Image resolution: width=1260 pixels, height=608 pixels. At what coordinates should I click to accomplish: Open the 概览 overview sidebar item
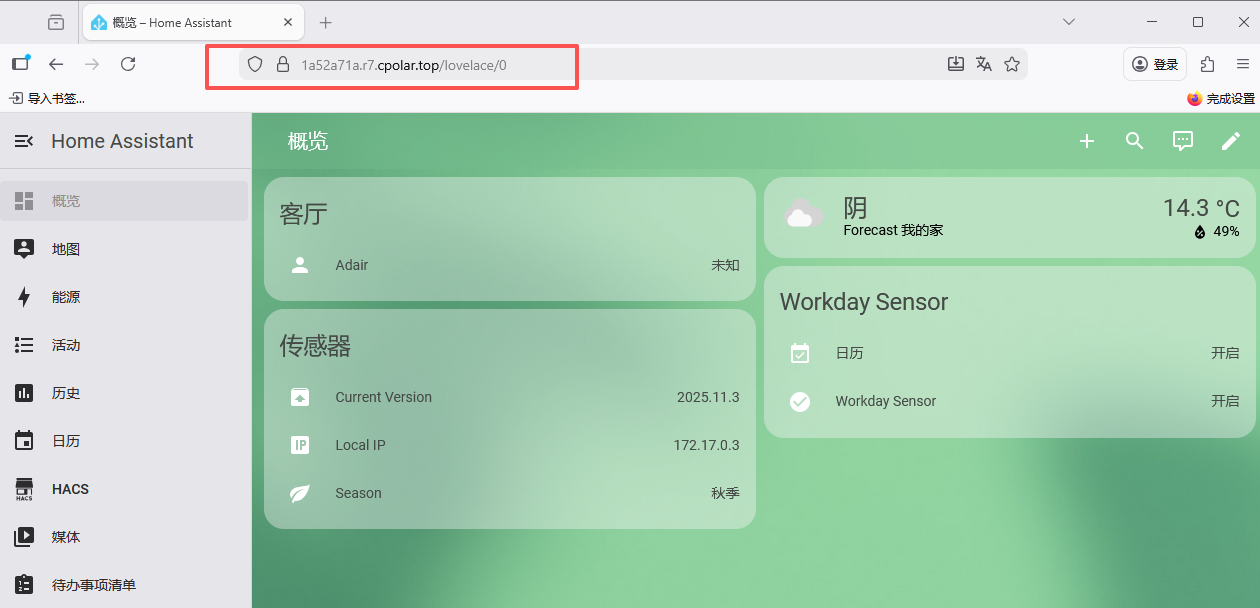[x=125, y=201]
